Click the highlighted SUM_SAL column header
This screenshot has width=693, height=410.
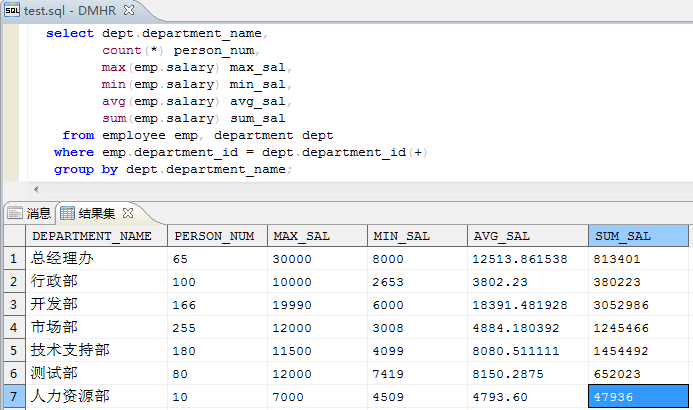tap(638, 236)
